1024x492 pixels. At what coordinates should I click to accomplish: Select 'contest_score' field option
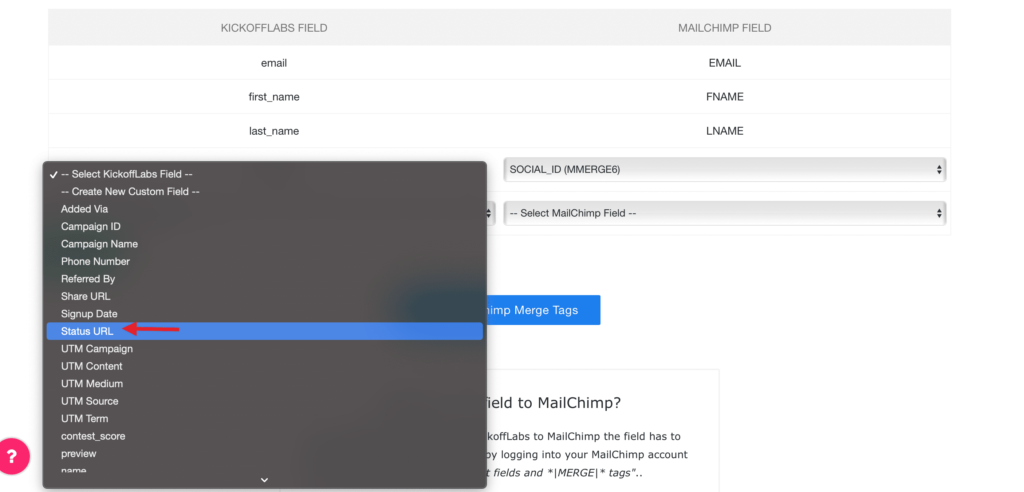point(264,436)
